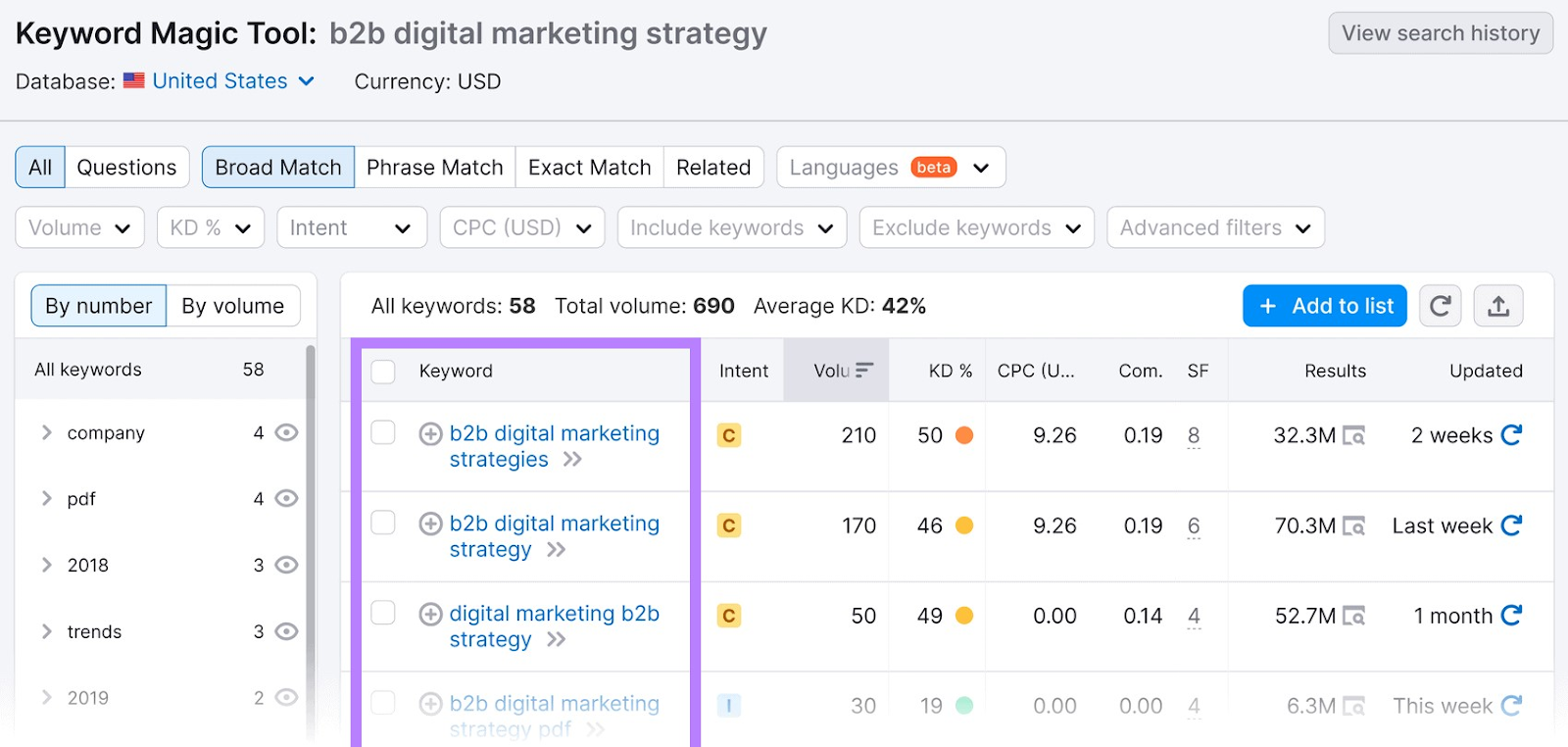1568x747 pixels.
Task: Click the export upload icon
Action: click(x=1497, y=306)
